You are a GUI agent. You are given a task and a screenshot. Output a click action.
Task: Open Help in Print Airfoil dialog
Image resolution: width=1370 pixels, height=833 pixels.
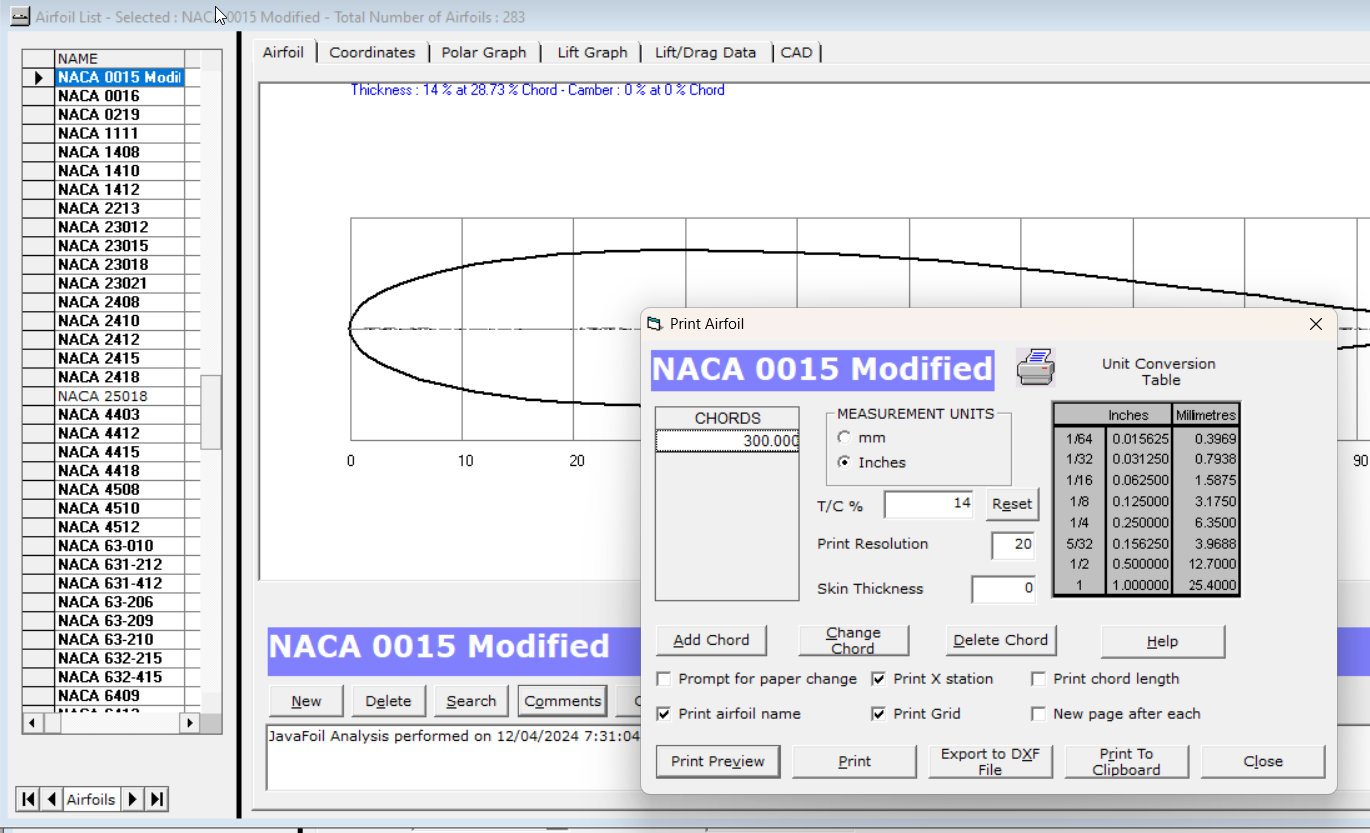coord(1162,641)
